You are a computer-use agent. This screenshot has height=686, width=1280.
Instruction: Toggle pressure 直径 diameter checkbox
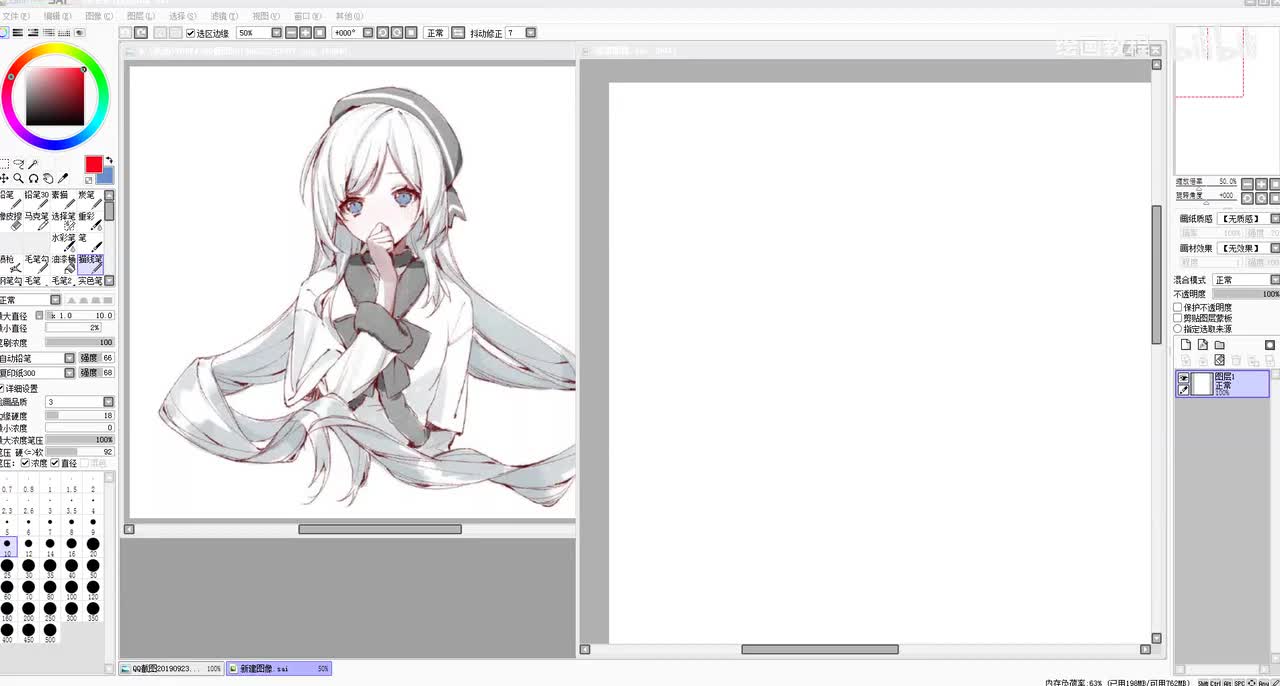pos(55,463)
